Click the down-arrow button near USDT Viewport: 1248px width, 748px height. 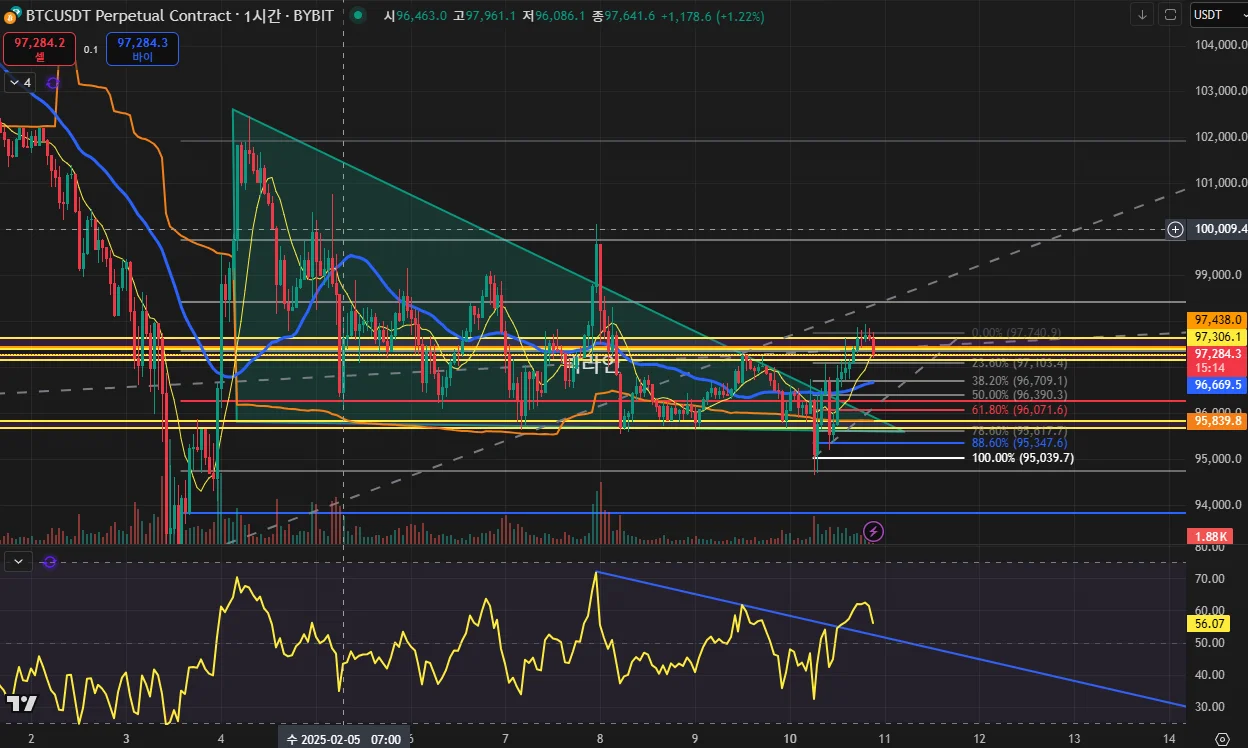[1144, 15]
